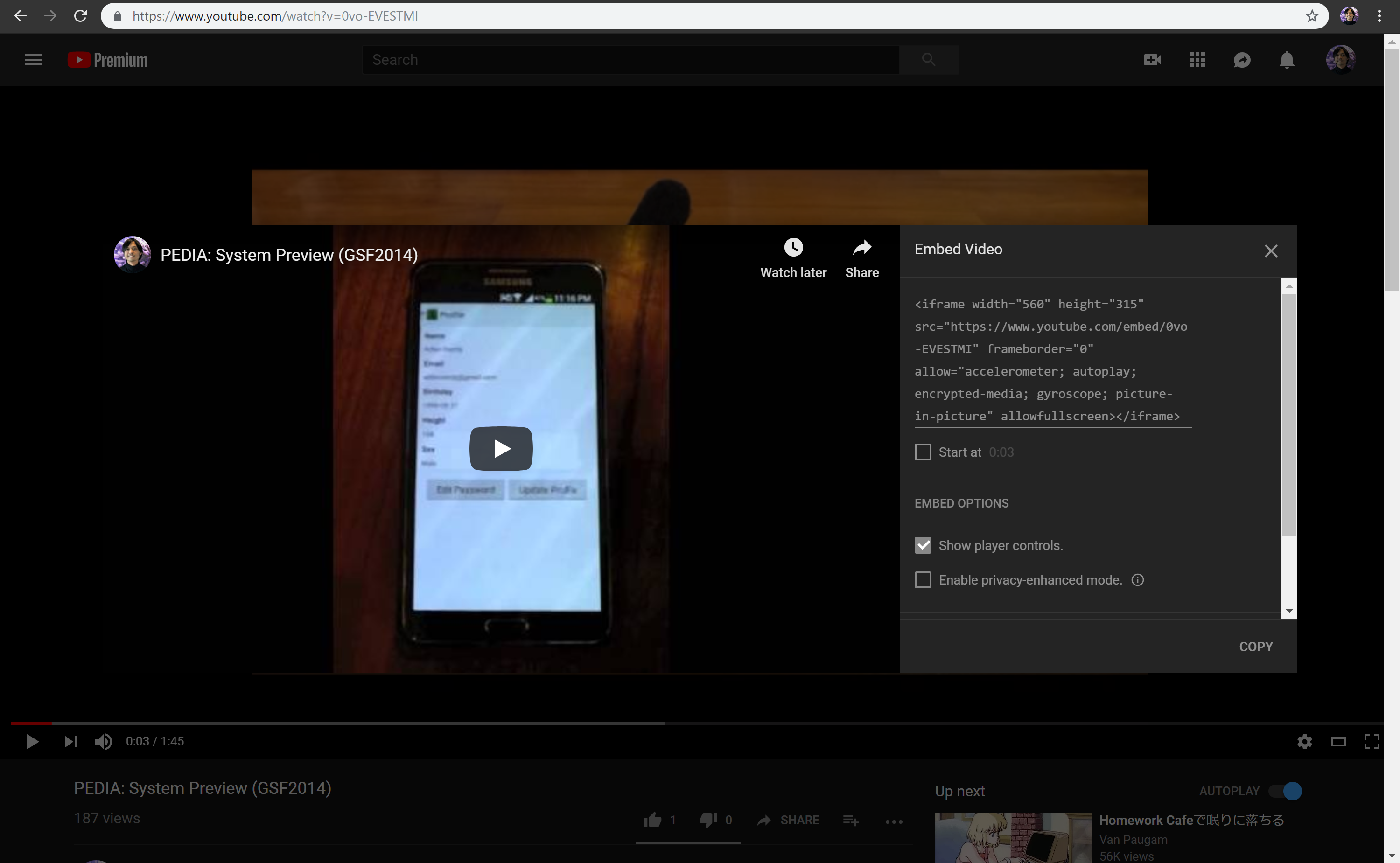1400x863 pixels.
Task: Click the EMBED OPTIONS heading
Action: (x=961, y=503)
